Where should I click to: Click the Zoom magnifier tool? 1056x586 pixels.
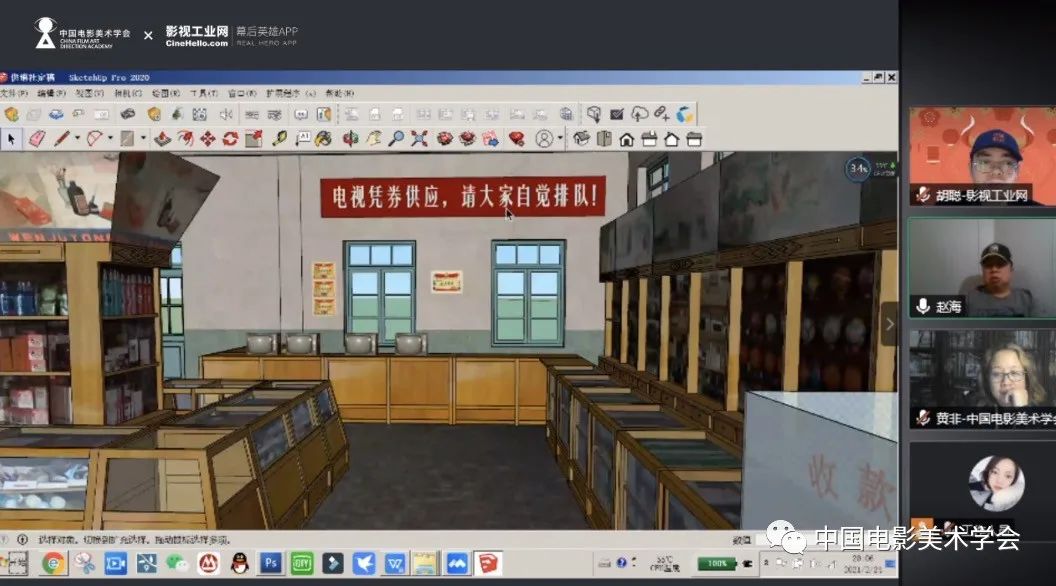(x=396, y=139)
